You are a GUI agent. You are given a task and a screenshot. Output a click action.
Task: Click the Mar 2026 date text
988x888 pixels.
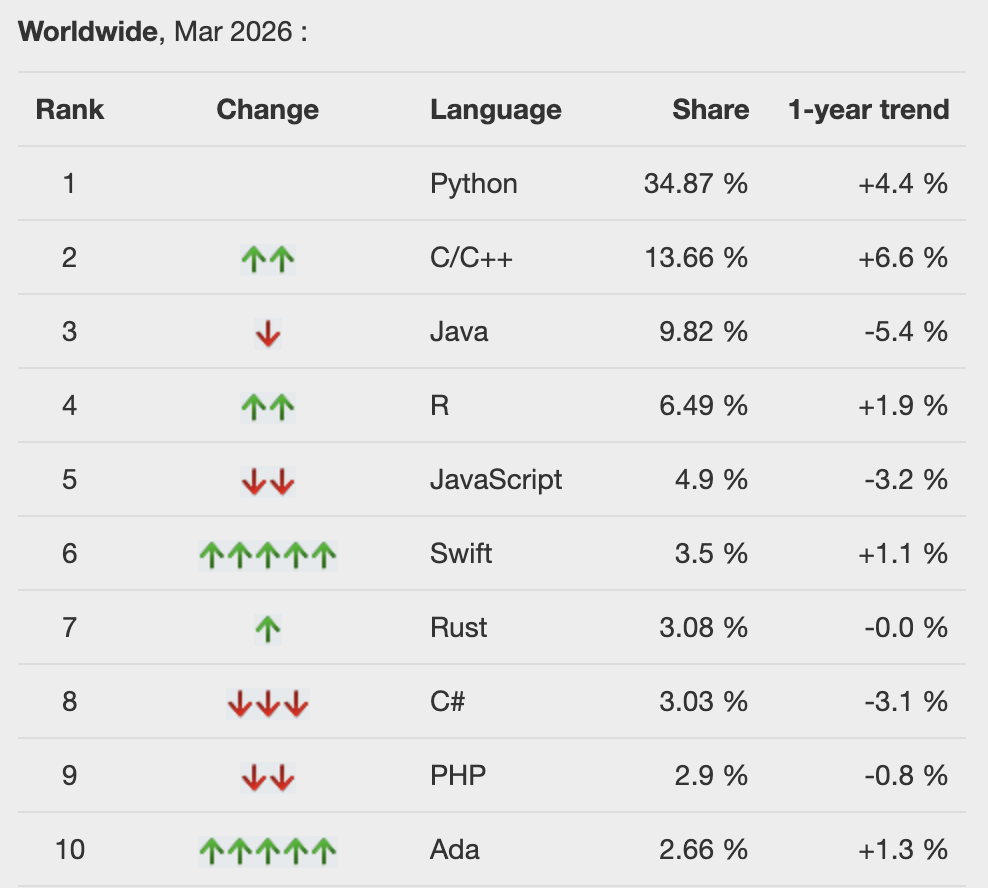tap(233, 32)
